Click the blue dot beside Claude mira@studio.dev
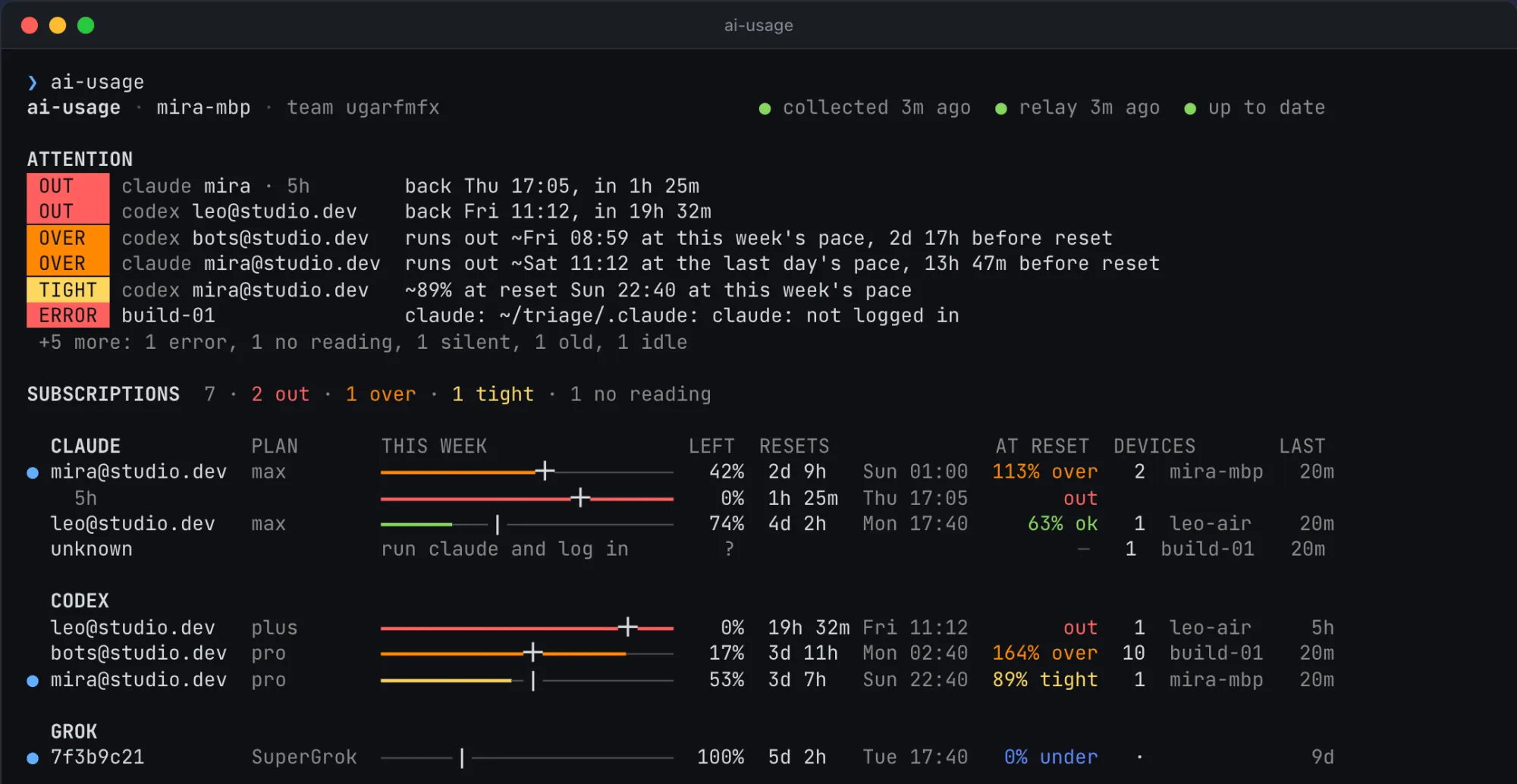Screen dimensions: 1517x784 click(x=33, y=472)
